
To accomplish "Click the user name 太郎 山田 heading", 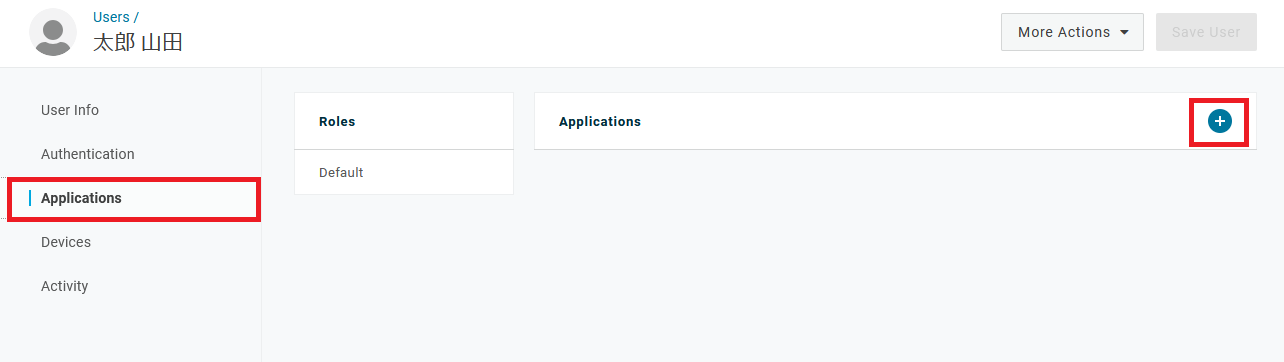I will coord(138,42).
